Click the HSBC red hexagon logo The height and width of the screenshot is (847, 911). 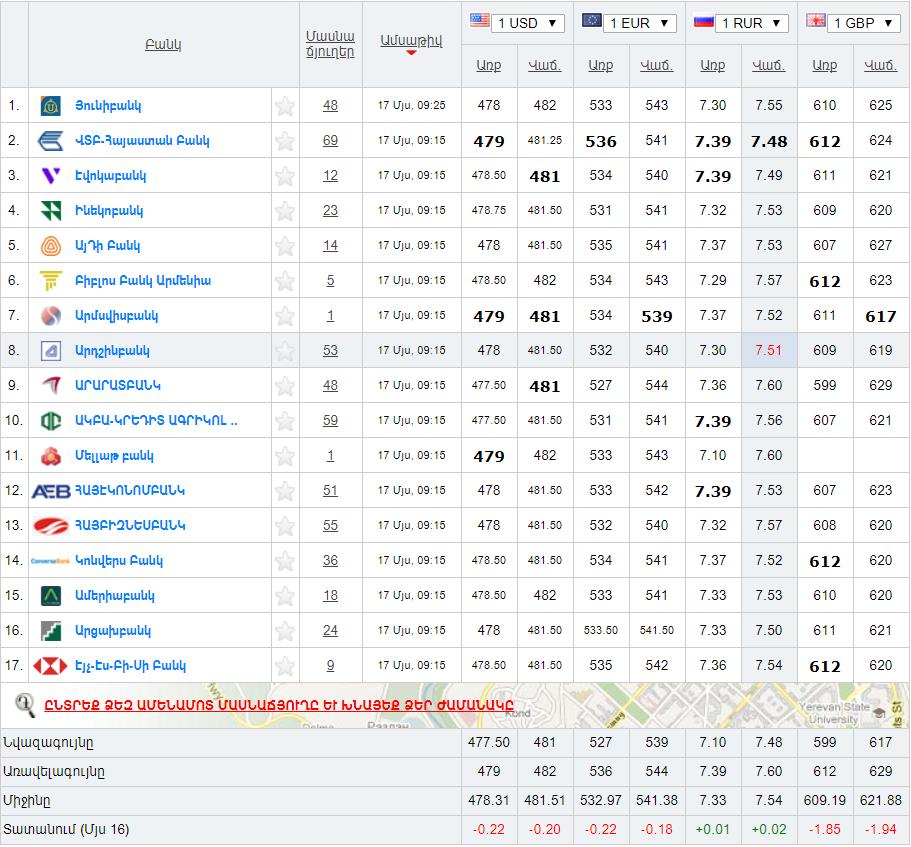pos(51,666)
